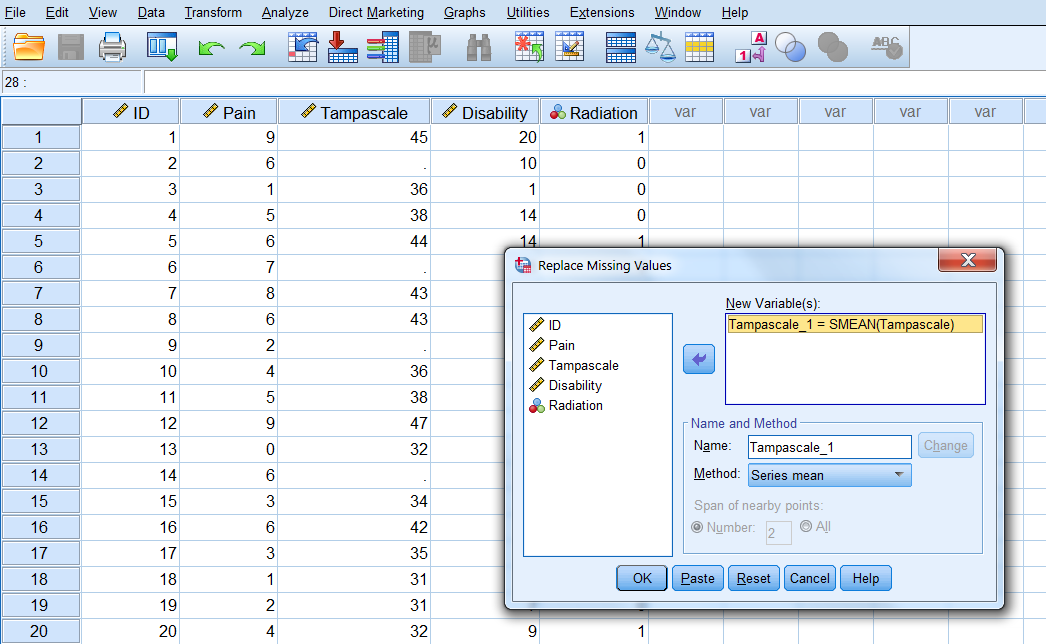The image size is (1046, 644).
Task: Open the Recall recently used dialogs icon
Action: (x=162, y=47)
